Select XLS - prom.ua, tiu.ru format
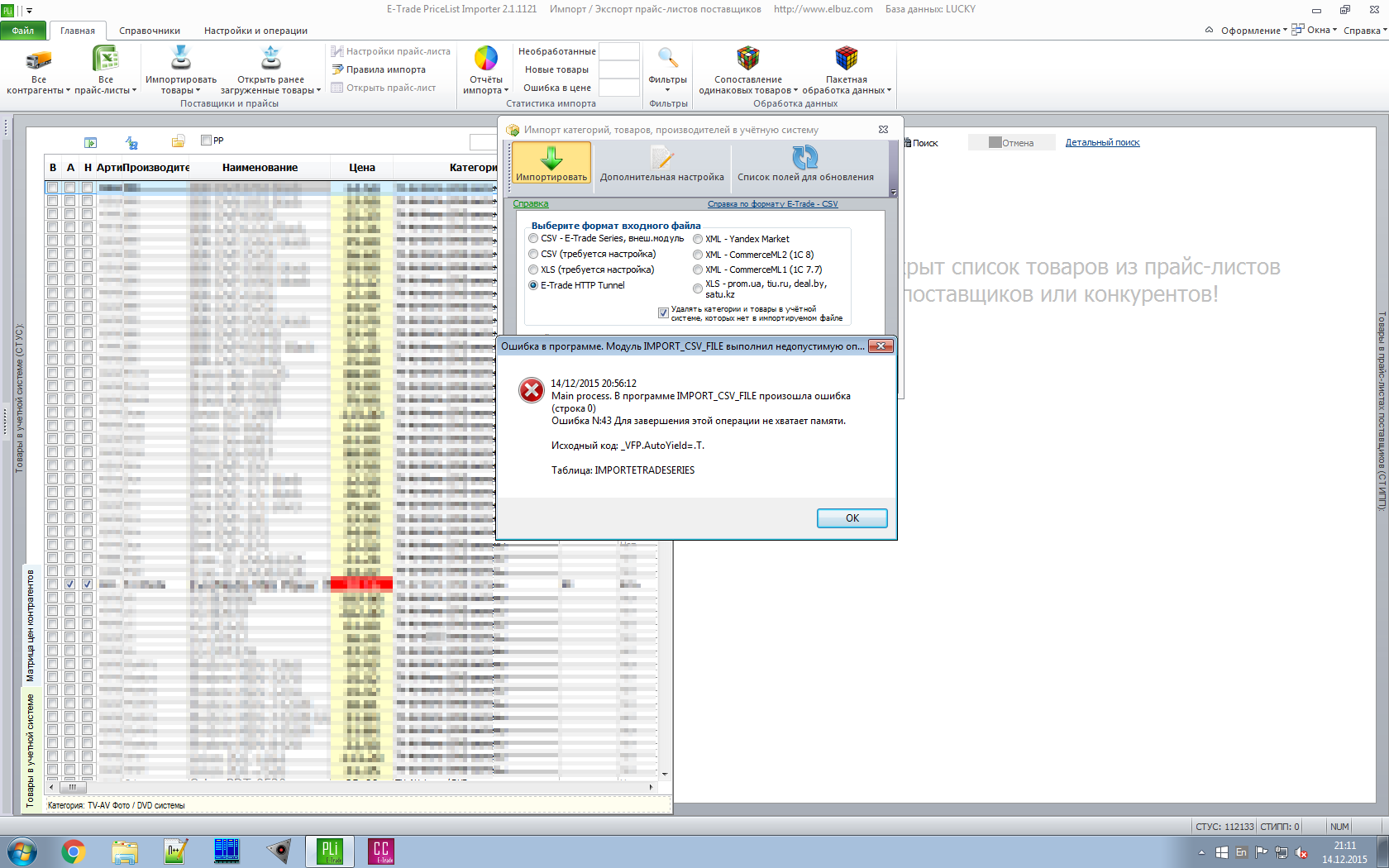 pos(698,289)
